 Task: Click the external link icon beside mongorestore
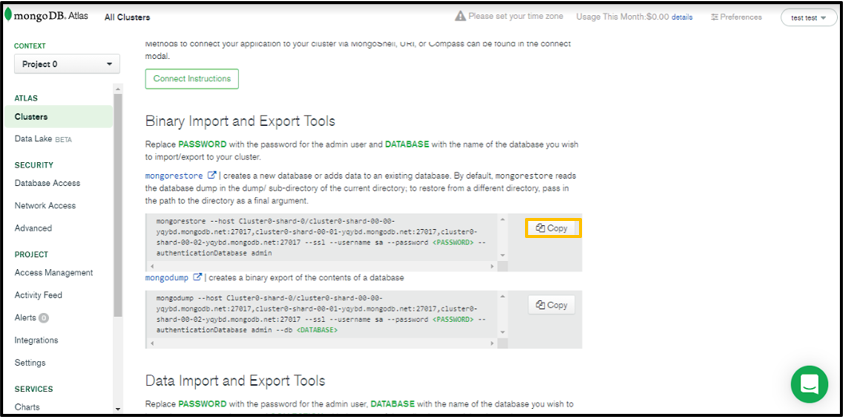(211, 175)
